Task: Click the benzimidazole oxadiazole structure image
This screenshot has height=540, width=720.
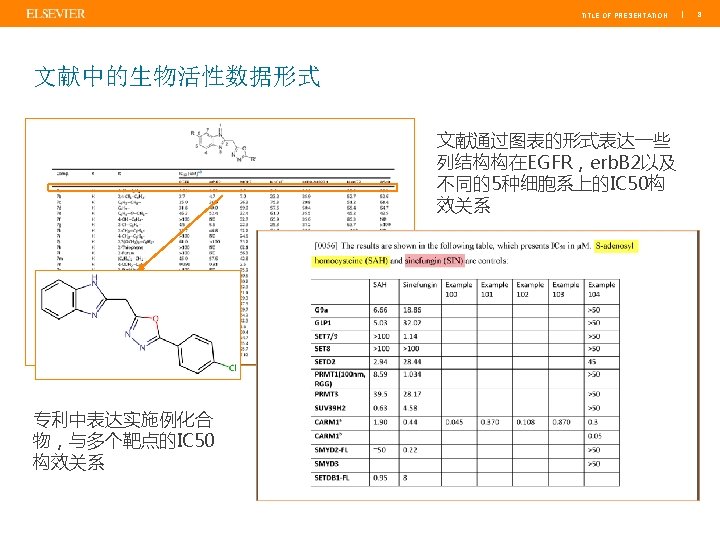Action: [x=138, y=325]
